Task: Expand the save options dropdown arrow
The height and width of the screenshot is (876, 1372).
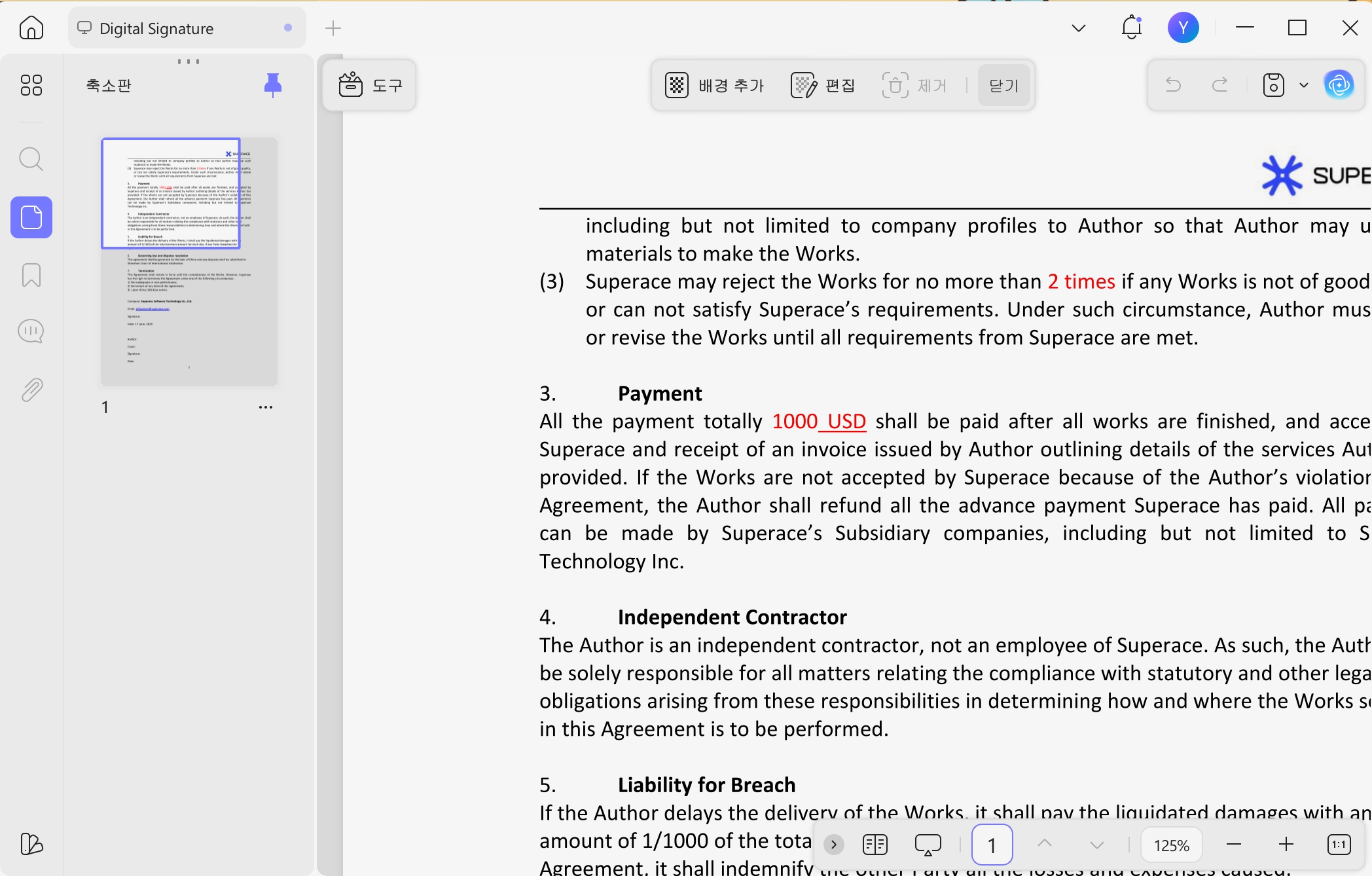Action: click(1304, 85)
